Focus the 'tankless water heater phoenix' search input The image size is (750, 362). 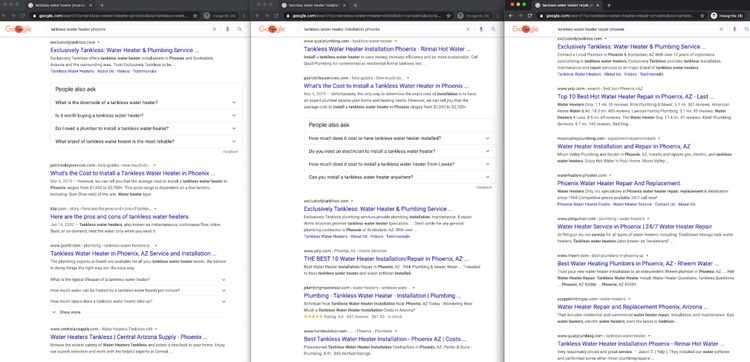click(x=129, y=29)
